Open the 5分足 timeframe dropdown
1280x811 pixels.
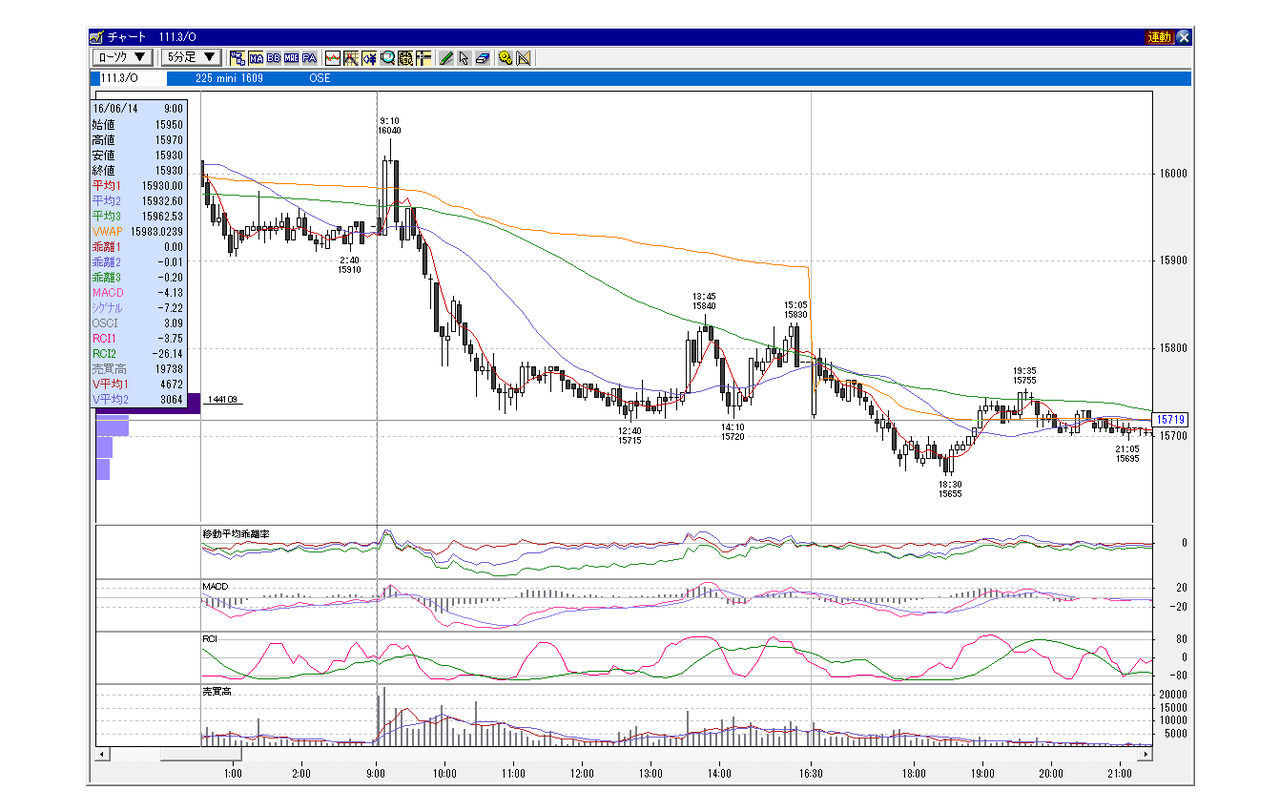[x=191, y=57]
